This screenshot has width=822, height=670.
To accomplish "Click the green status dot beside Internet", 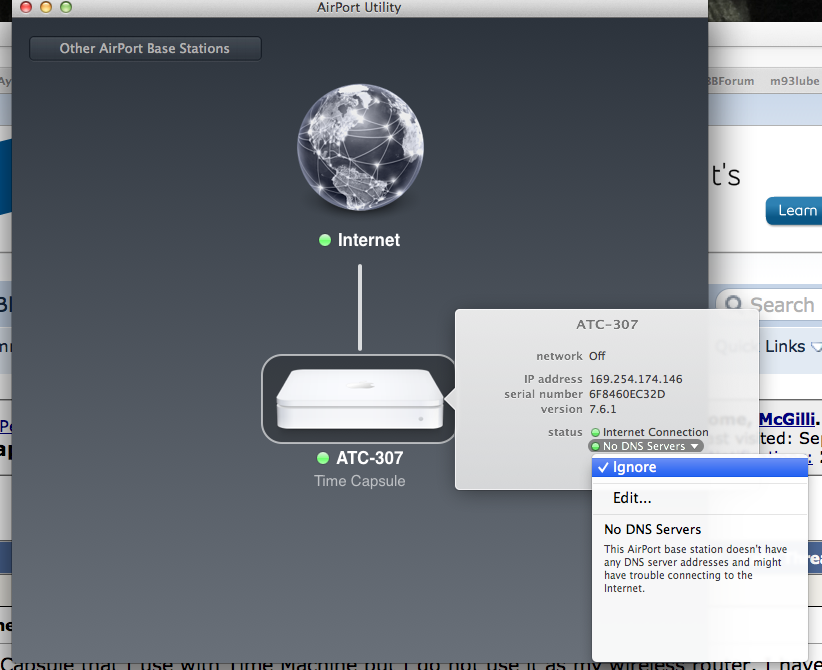I will point(325,240).
